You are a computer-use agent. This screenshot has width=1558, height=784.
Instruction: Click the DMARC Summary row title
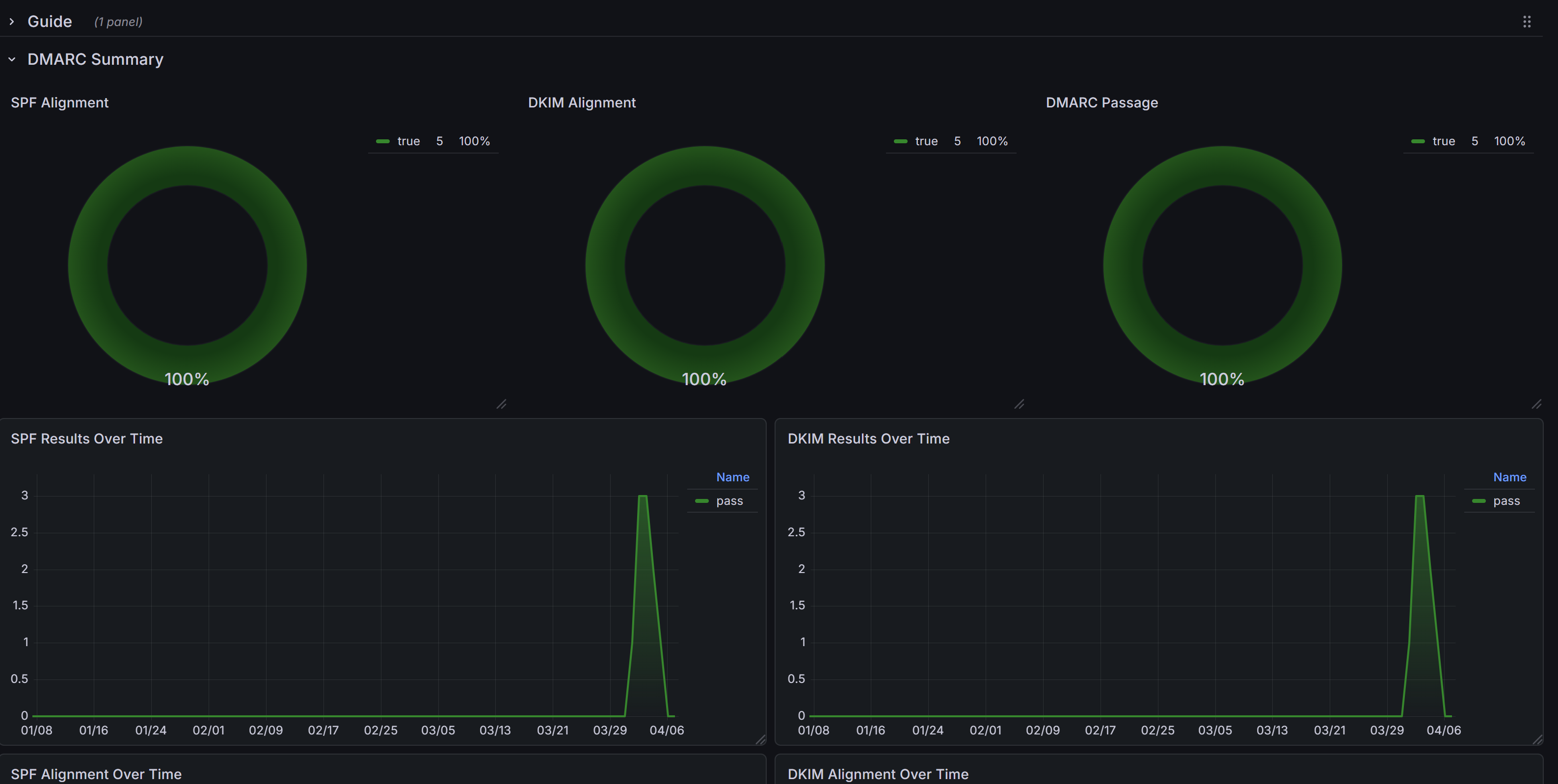[x=95, y=59]
